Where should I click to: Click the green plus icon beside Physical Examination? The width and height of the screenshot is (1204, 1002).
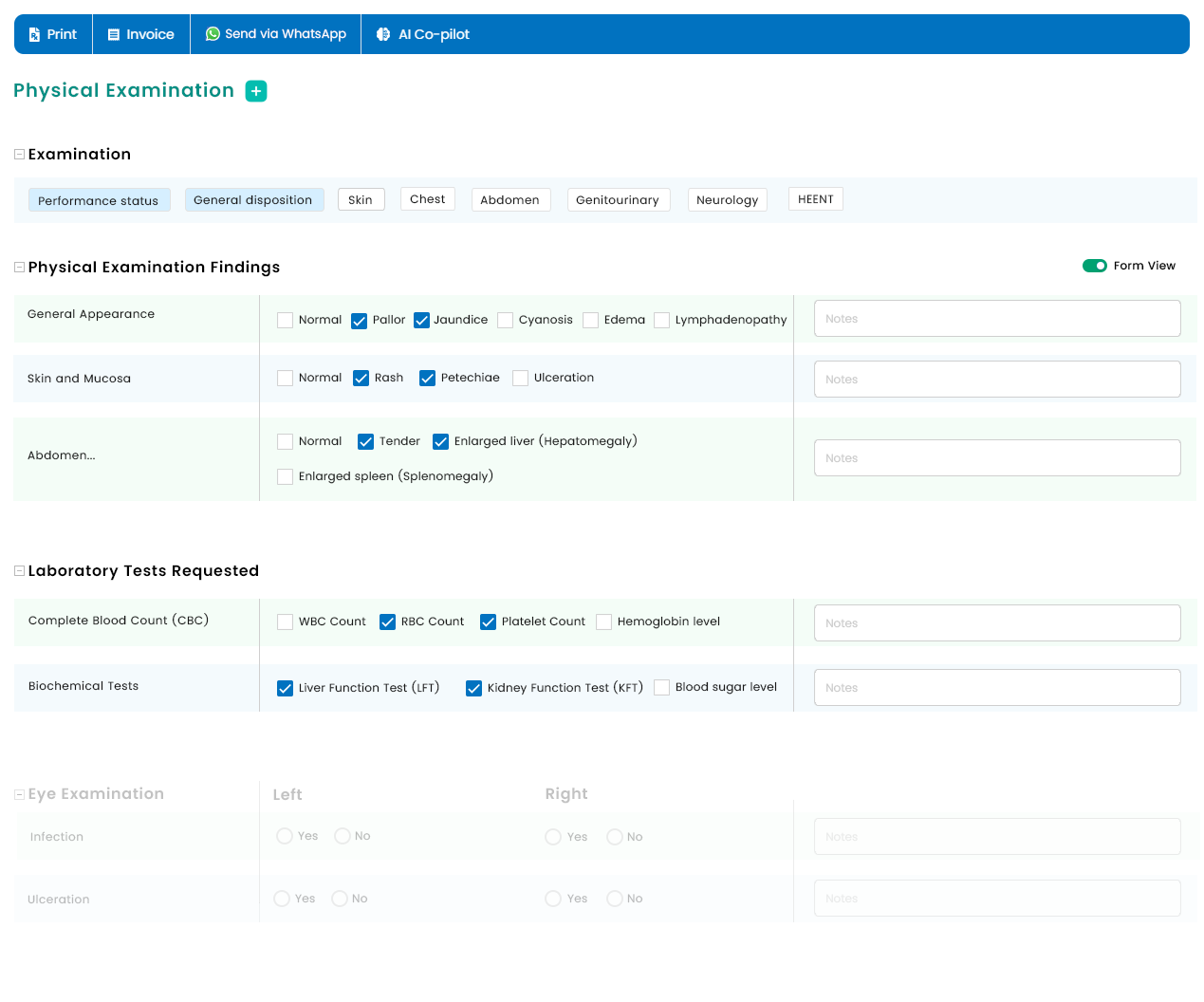pos(256,91)
